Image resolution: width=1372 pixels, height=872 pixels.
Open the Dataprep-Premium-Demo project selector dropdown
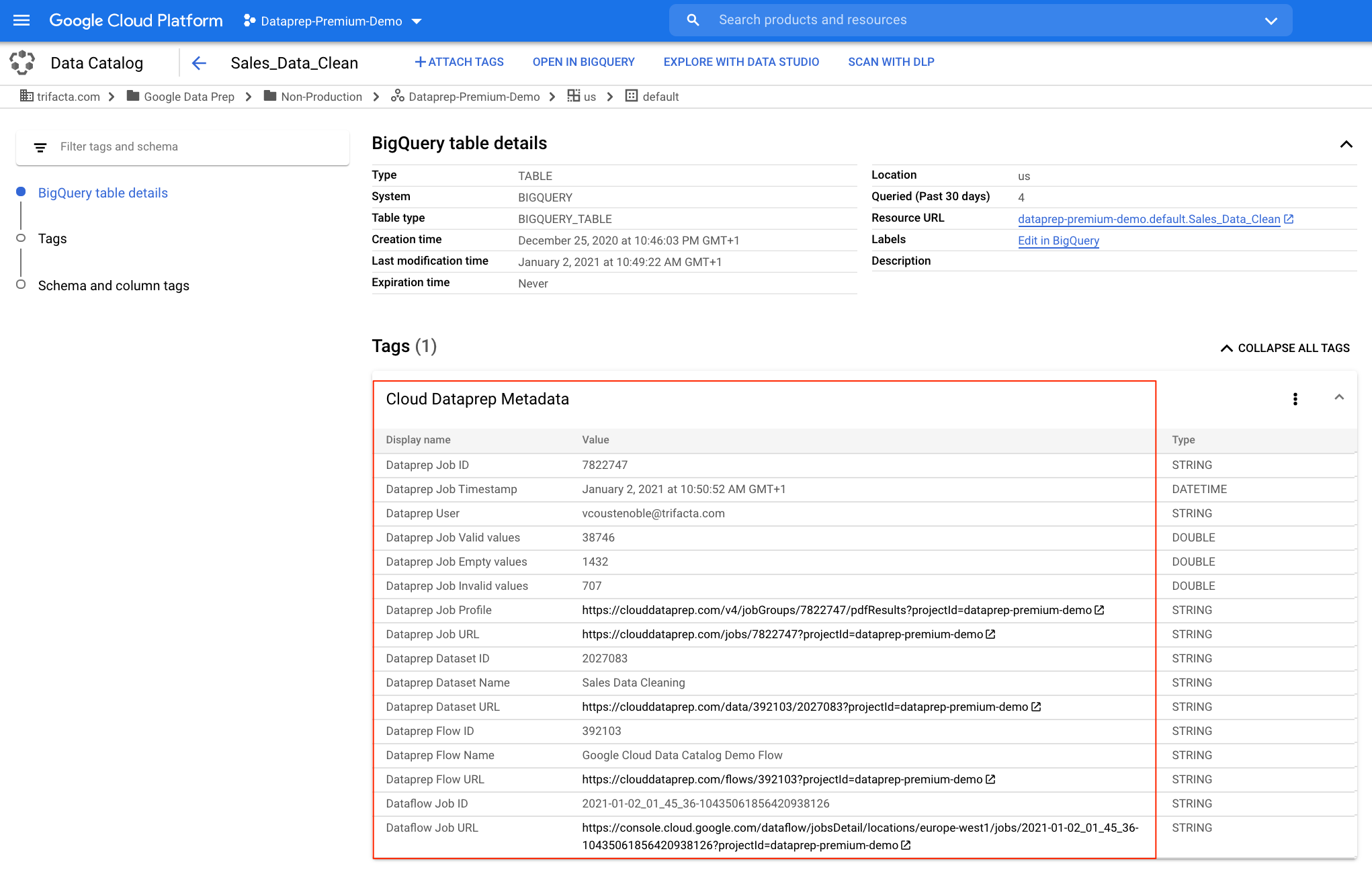click(x=332, y=21)
